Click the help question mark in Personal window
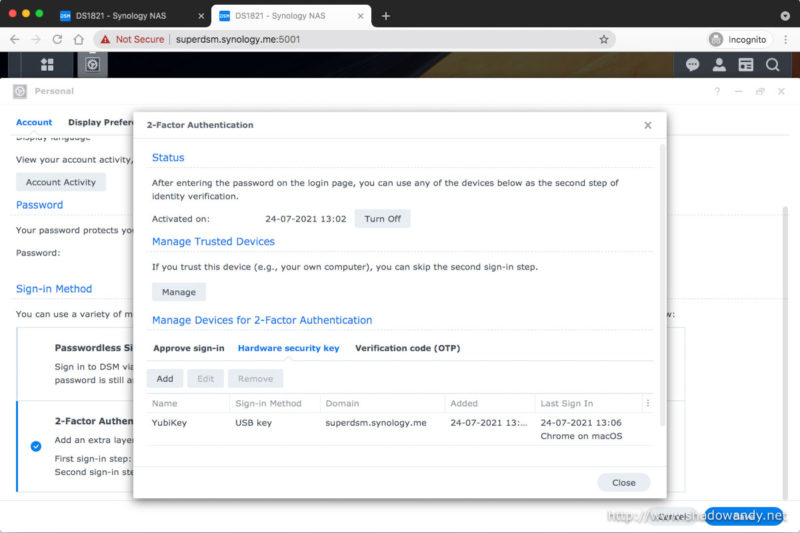 click(x=716, y=91)
